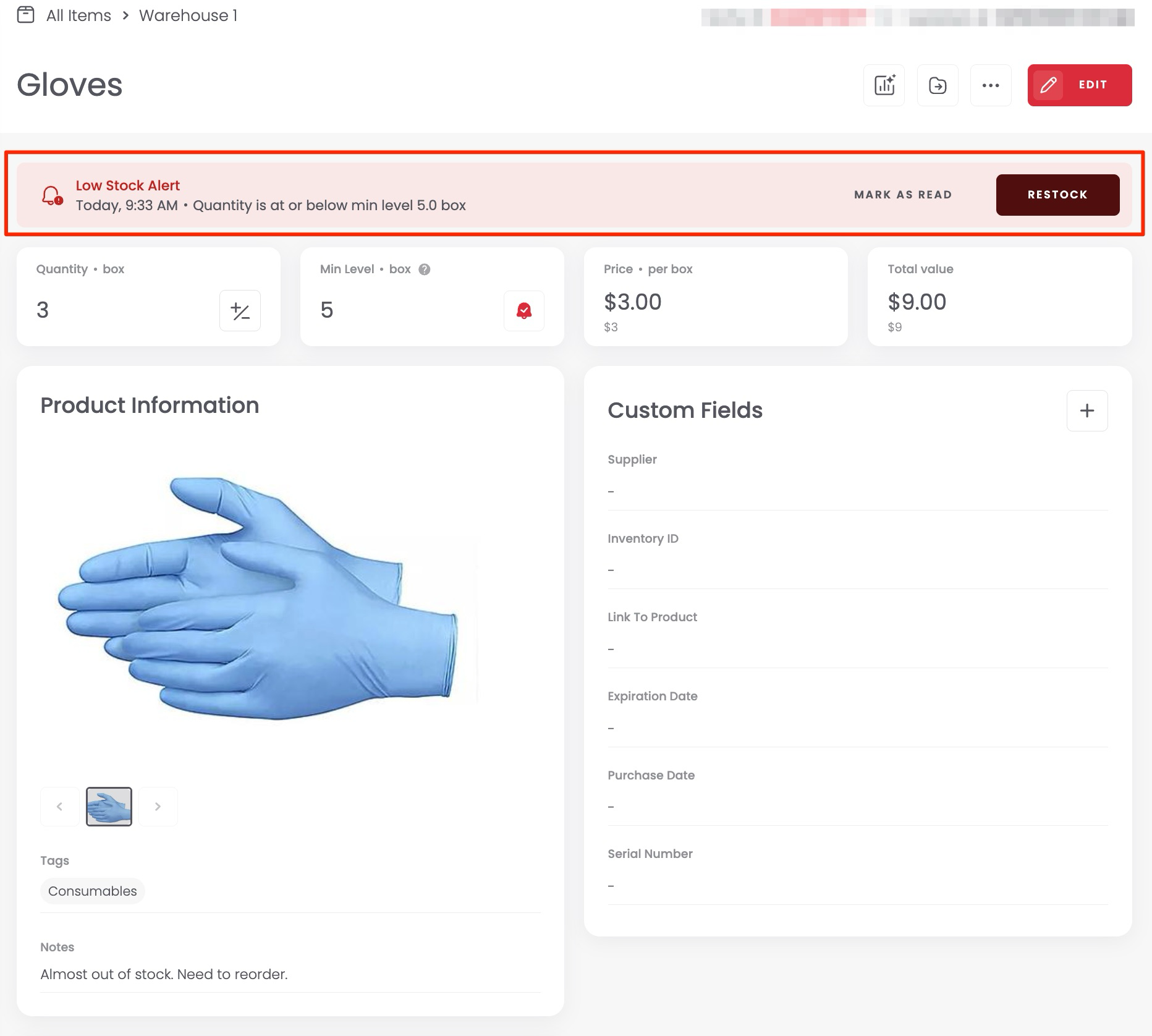Open the three-dots more options menu
This screenshot has width=1152, height=1036.
click(x=991, y=85)
